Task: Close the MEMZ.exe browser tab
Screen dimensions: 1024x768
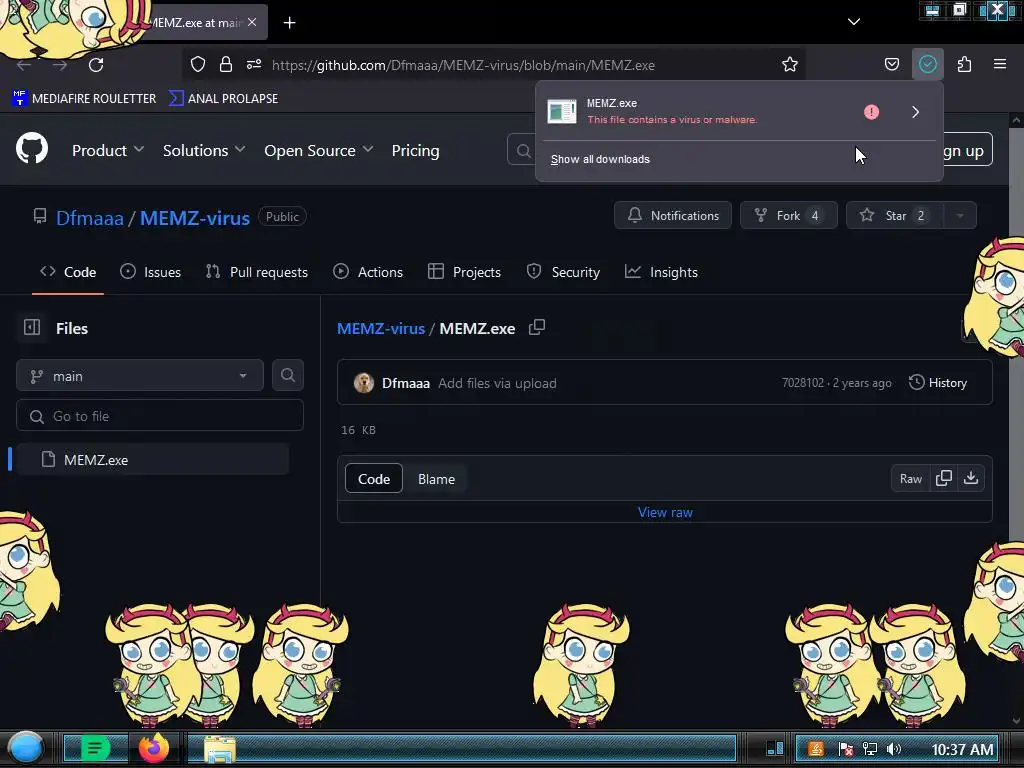Action: click(252, 22)
